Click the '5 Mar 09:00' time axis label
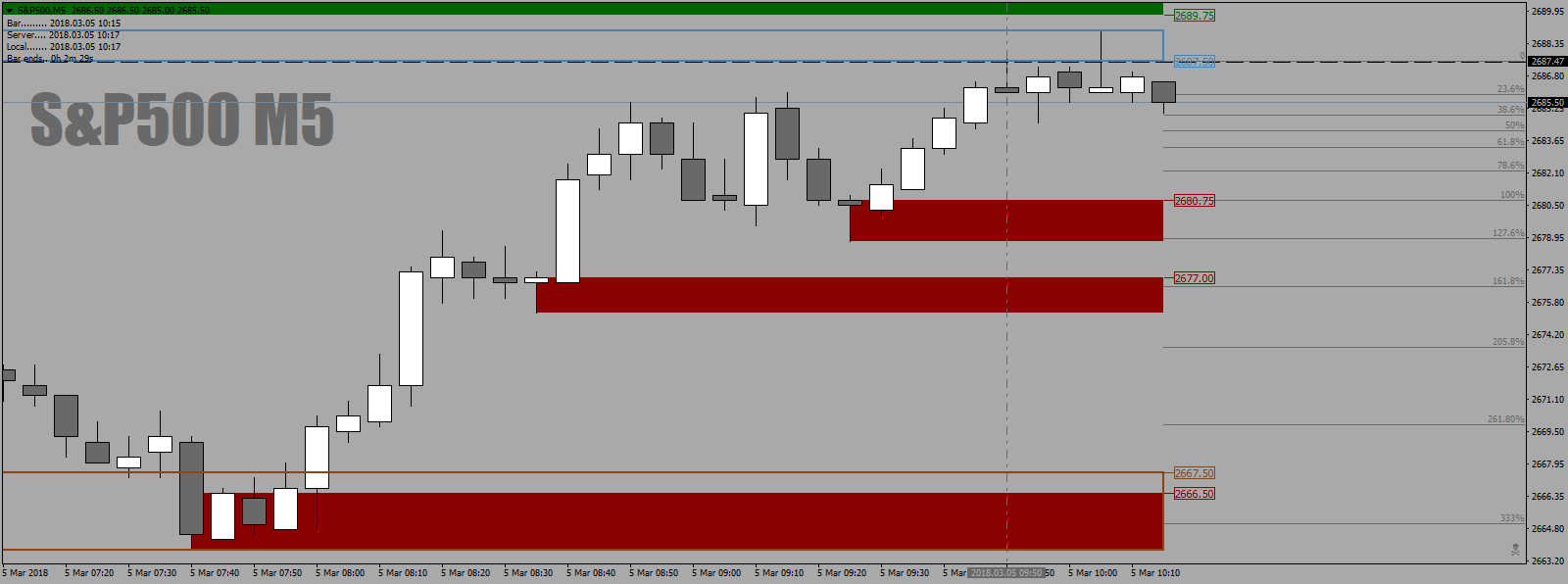Image resolution: width=1568 pixels, height=584 pixels. click(x=716, y=573)
